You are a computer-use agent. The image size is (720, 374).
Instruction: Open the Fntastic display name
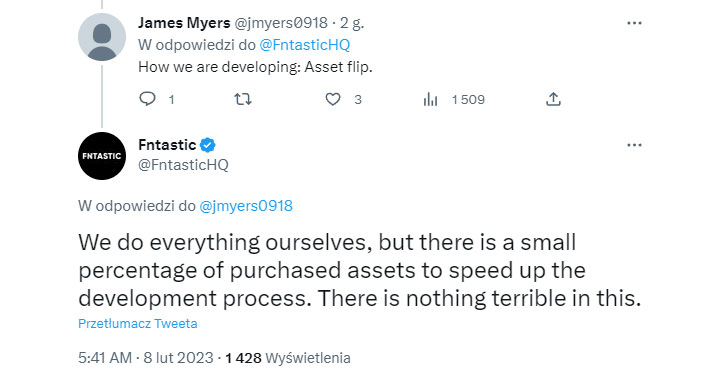pos(167,145)
